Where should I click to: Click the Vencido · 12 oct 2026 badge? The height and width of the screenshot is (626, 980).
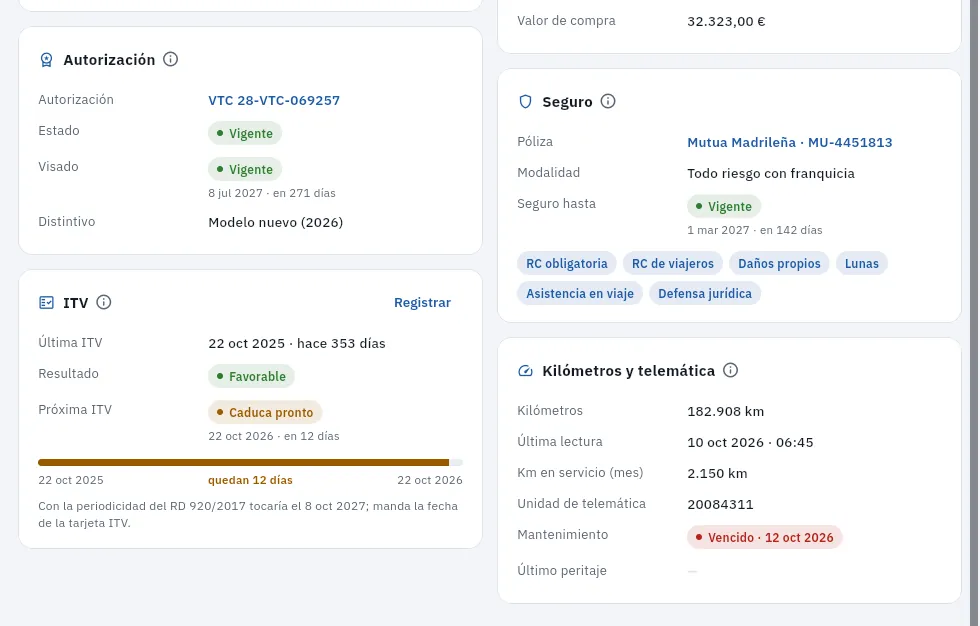point(764,538)
